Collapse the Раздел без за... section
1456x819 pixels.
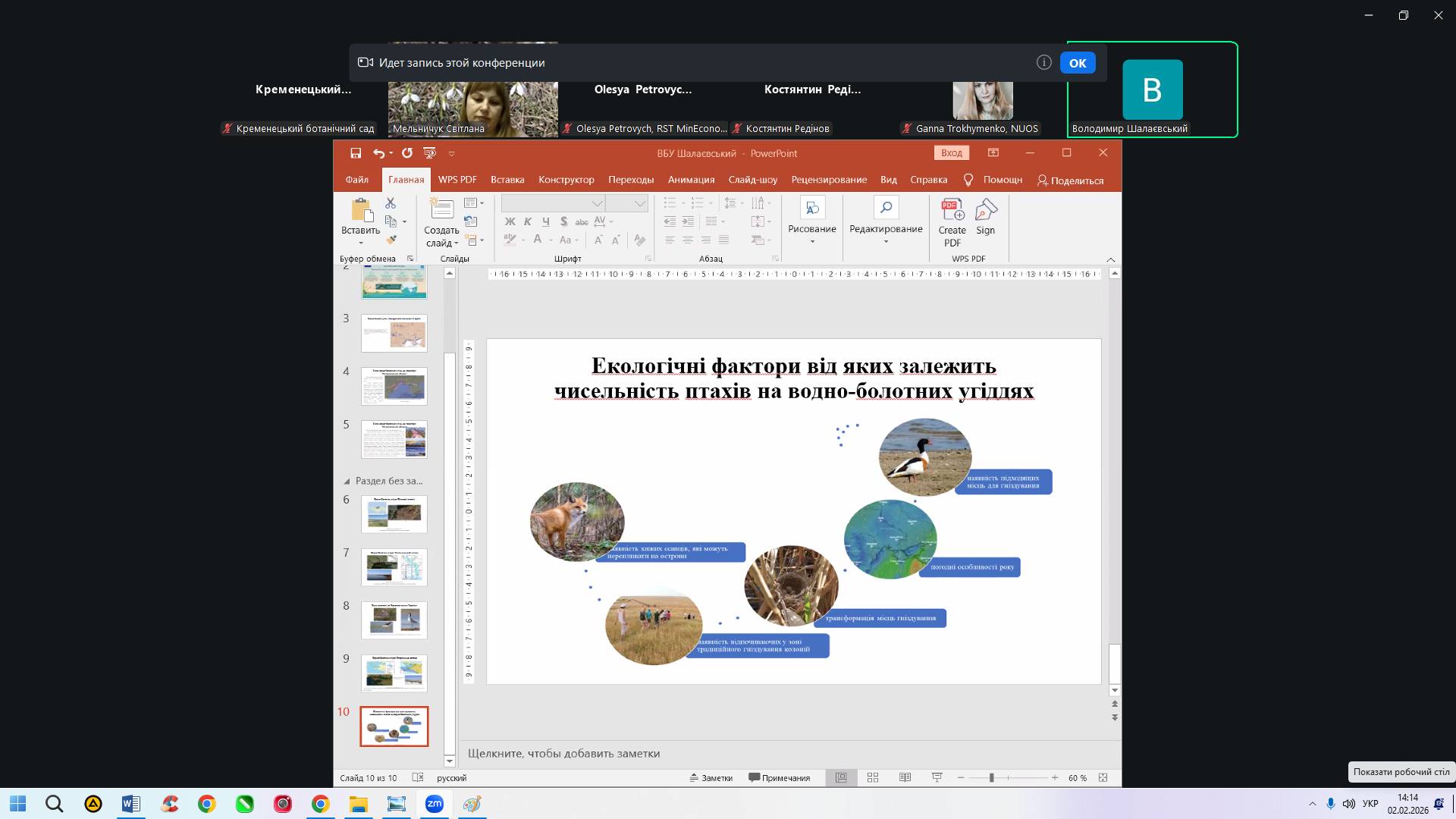[x=347, y=482]
